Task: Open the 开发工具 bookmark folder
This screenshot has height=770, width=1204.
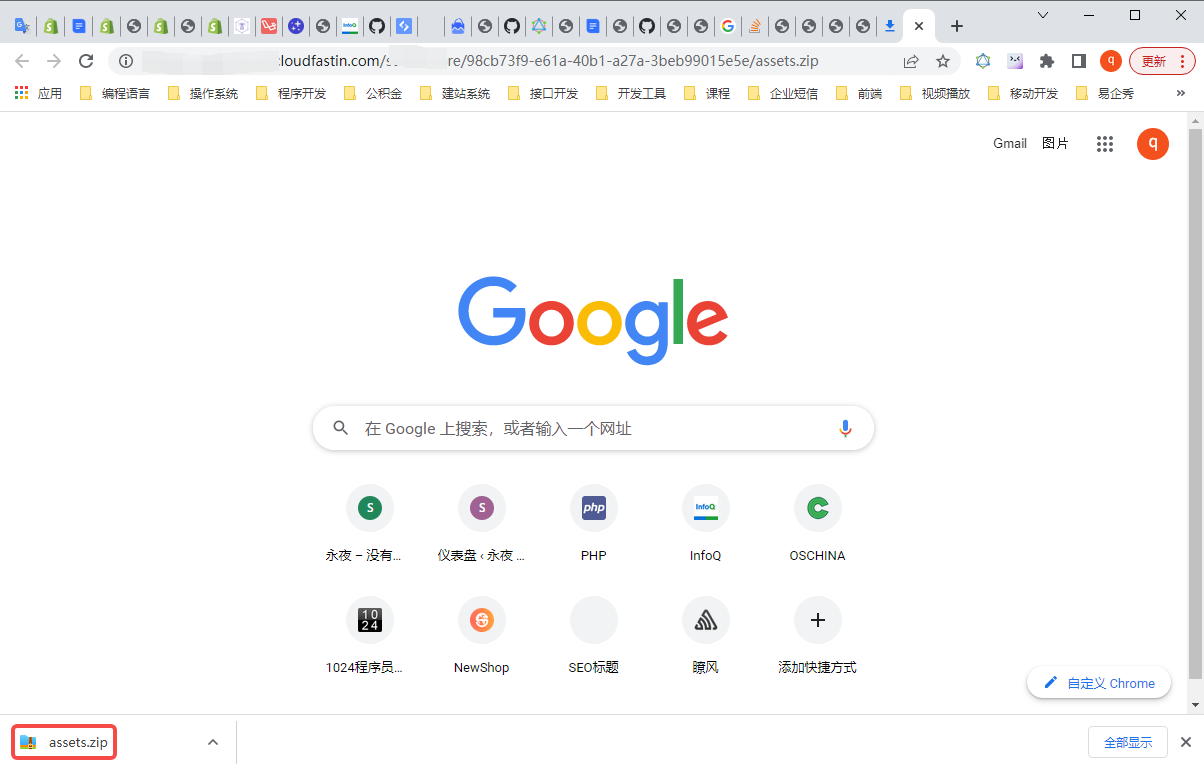Action: (x=631, y=93)
